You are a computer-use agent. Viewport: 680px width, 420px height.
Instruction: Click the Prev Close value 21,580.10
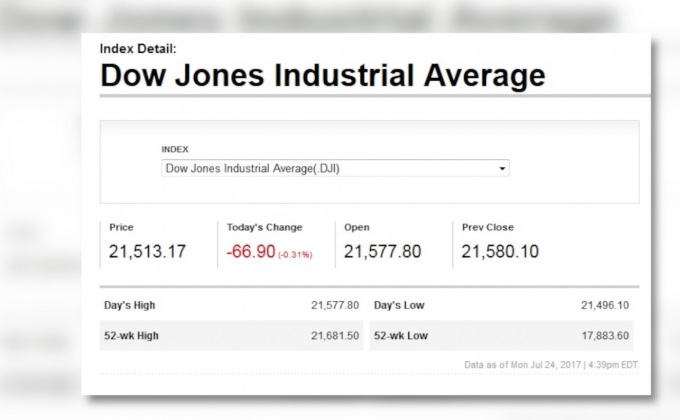(x=500, y=252)
